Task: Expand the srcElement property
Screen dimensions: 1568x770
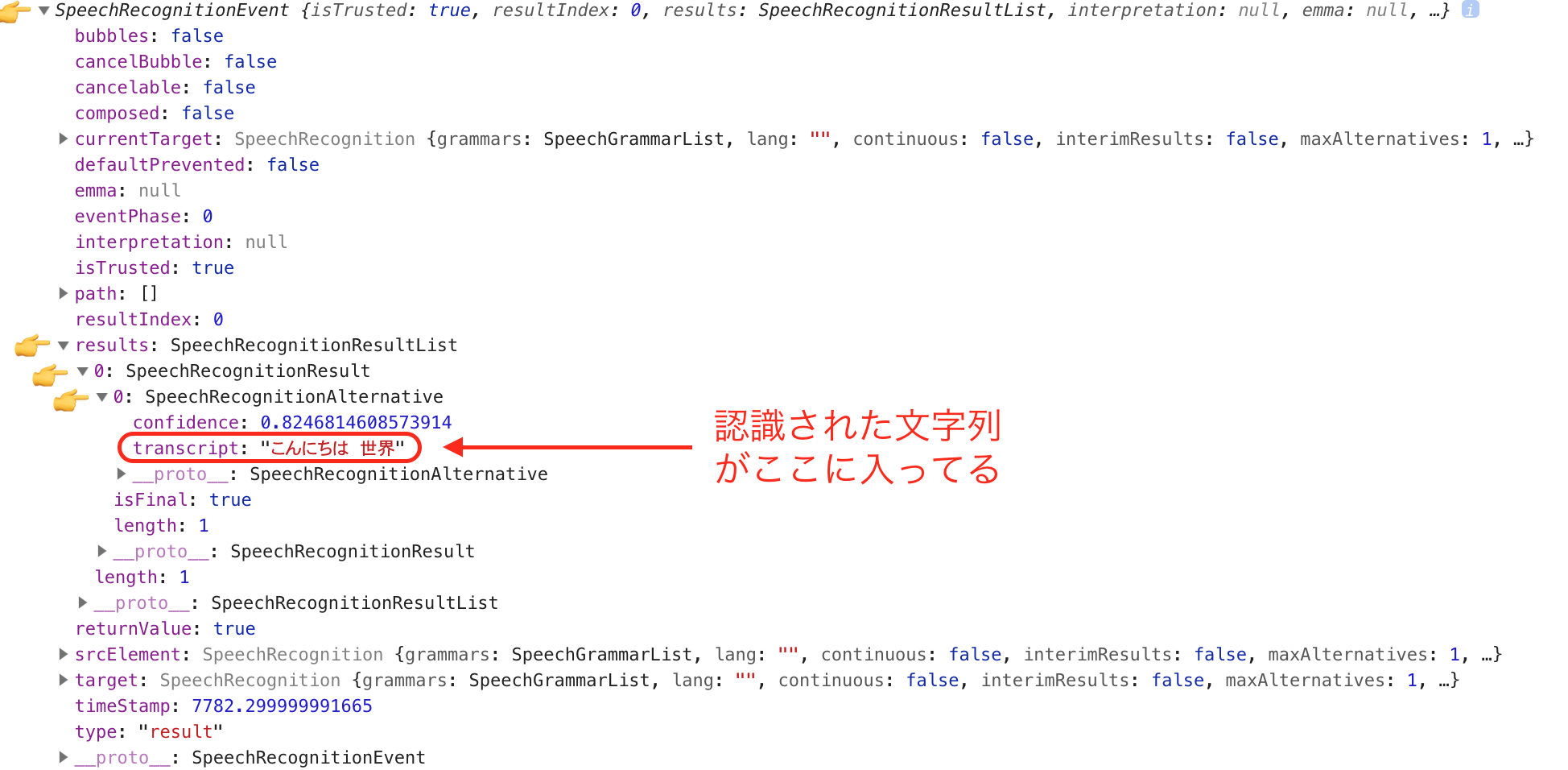Action: click(x=64, y=654)
